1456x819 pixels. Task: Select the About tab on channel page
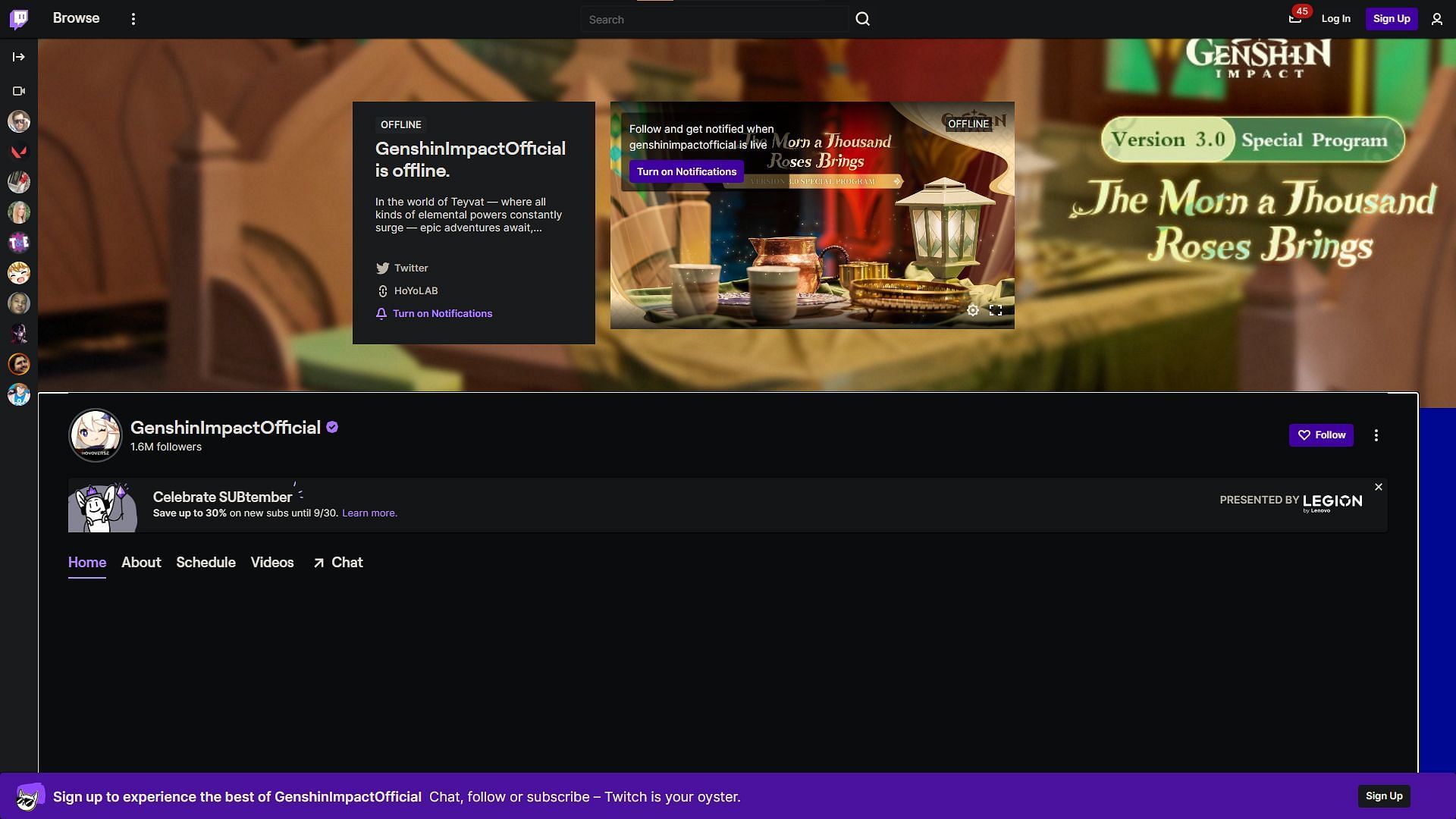(141, 561)
